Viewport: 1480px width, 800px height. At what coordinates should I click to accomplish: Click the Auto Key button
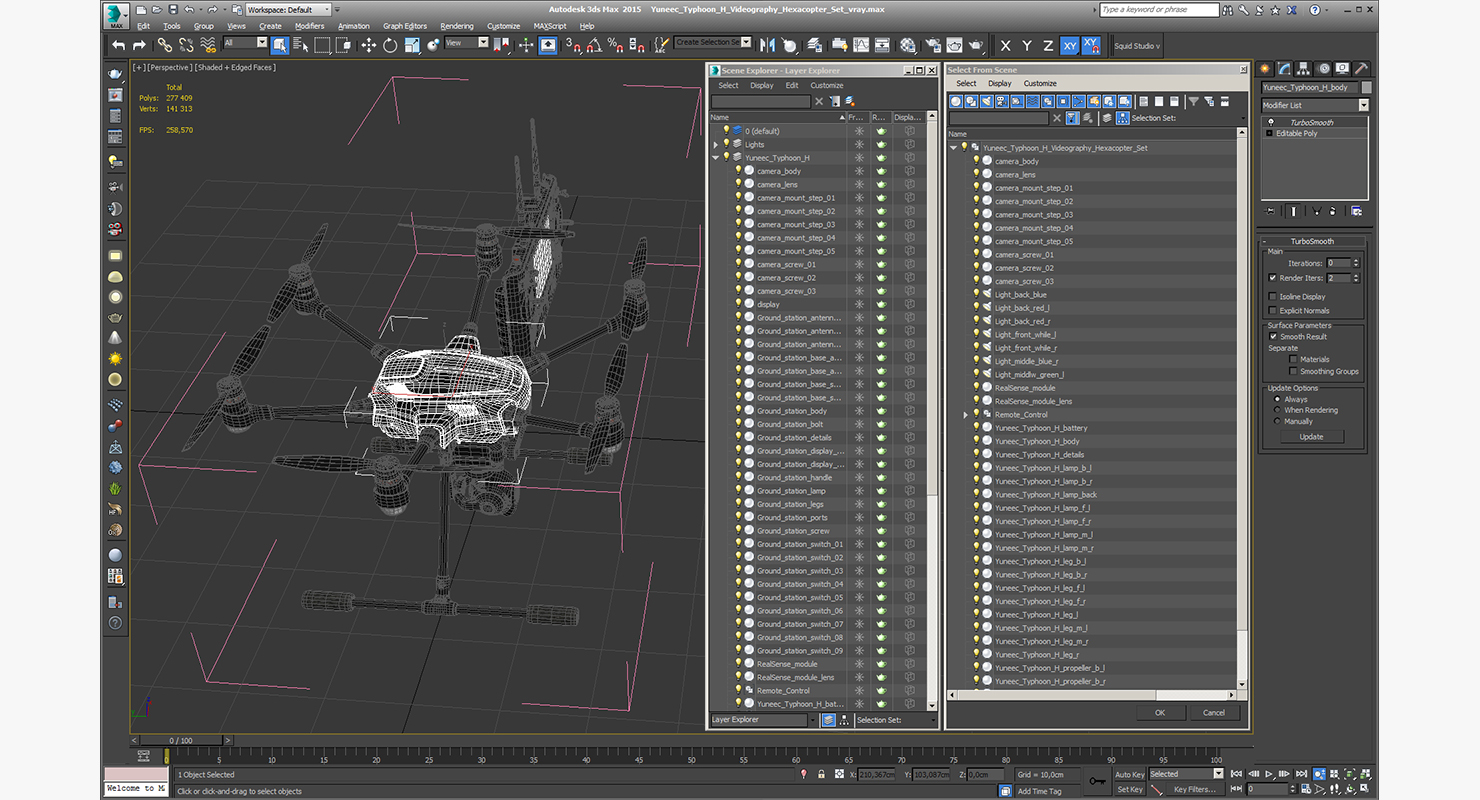(x=1129, y=775)
